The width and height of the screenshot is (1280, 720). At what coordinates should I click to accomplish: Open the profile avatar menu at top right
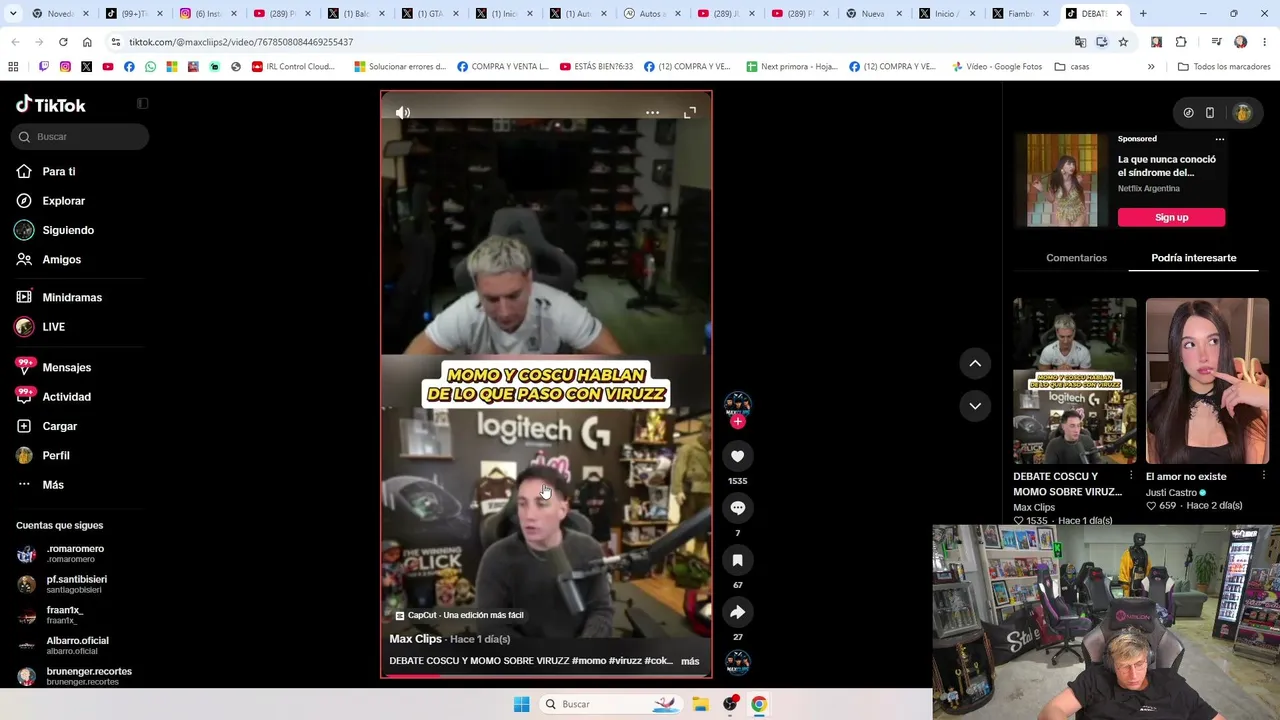coord(1243,113)
